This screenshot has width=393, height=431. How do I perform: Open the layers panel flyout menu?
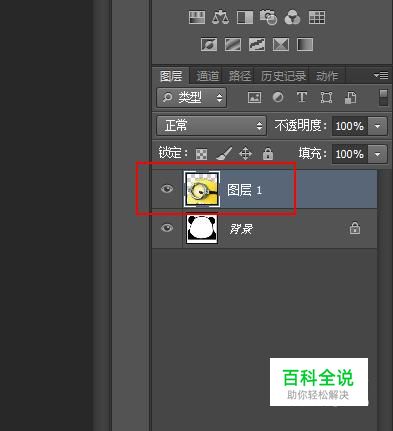[x=381, y=76]
